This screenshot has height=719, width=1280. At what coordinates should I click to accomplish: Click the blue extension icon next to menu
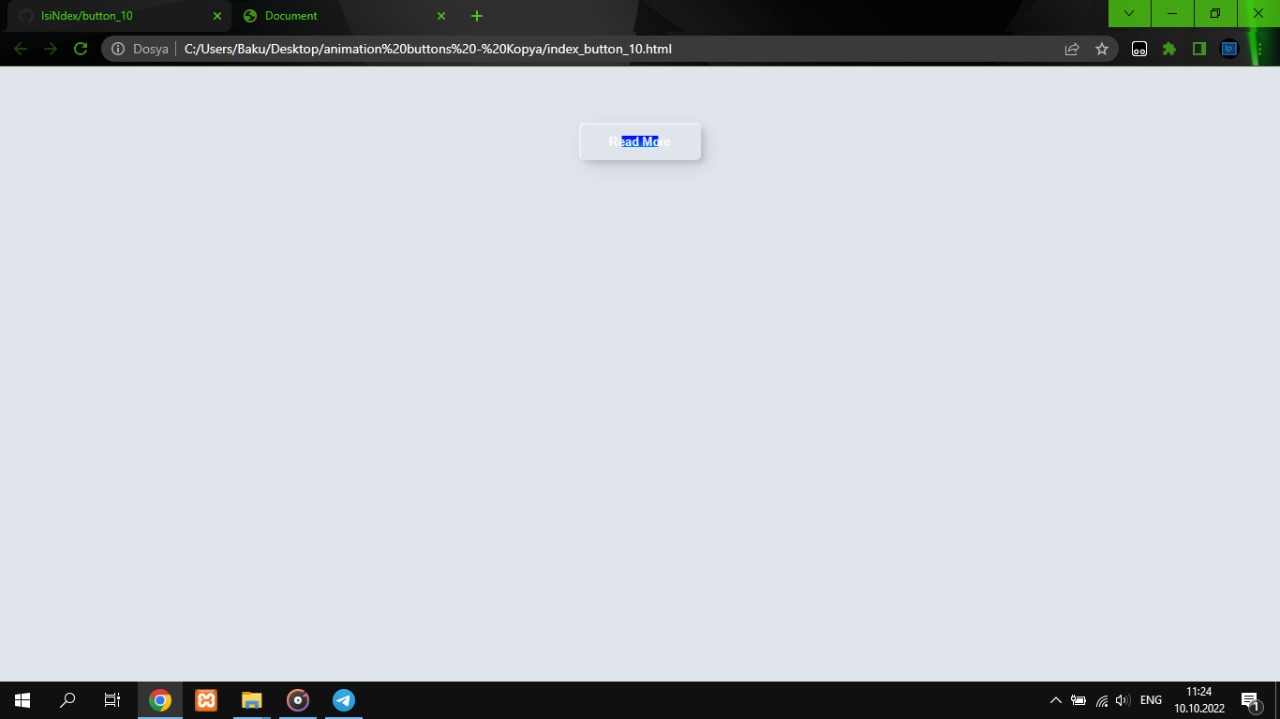(1229, 48)
